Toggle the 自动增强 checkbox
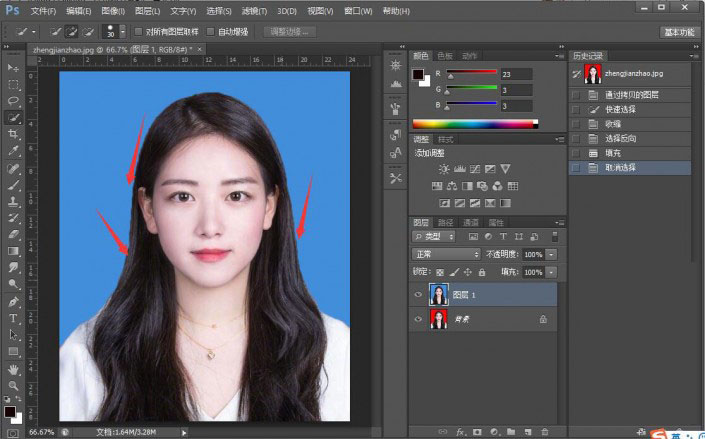 [211, 32]
